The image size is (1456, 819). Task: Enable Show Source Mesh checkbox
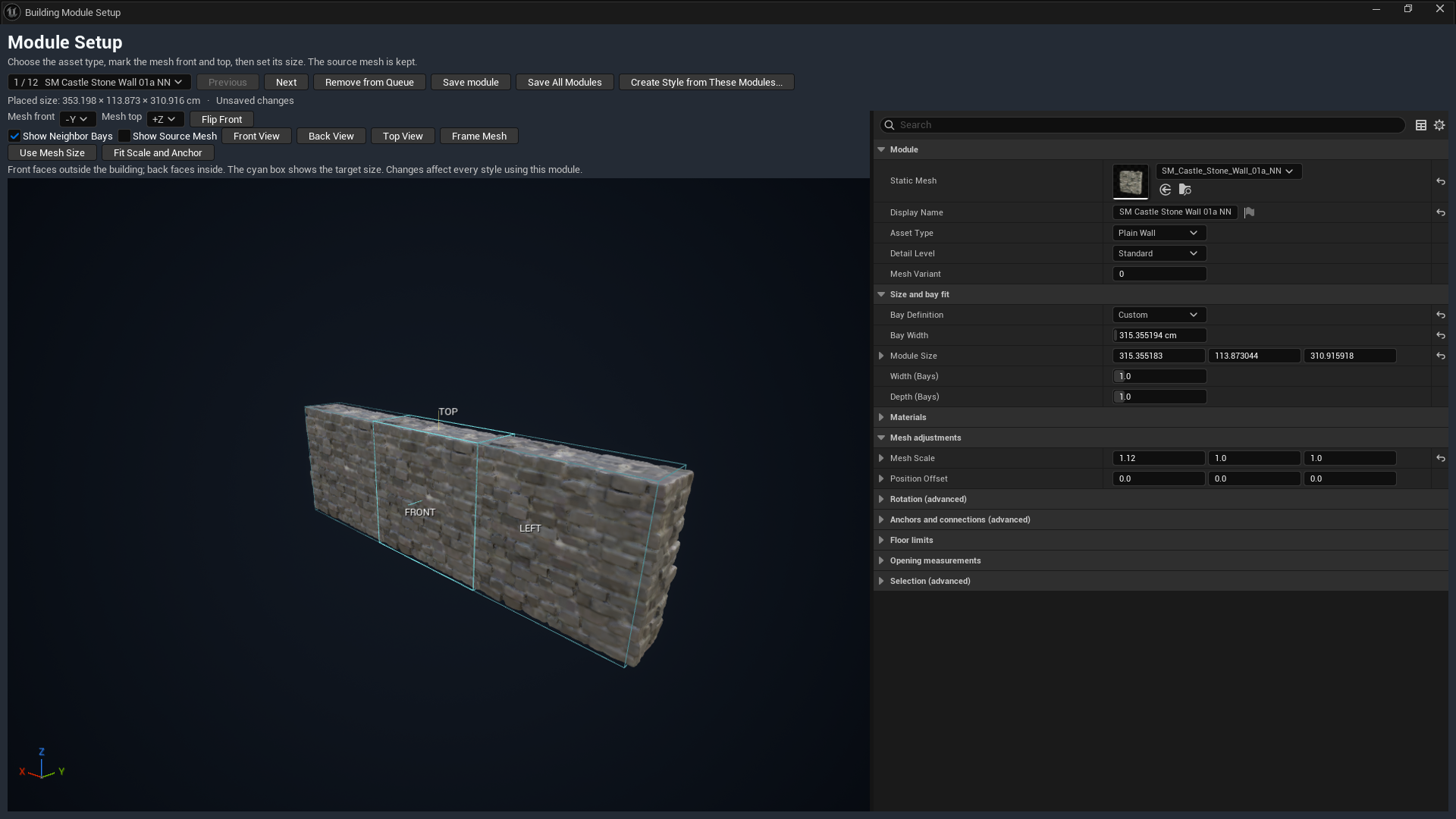[124, 136]
